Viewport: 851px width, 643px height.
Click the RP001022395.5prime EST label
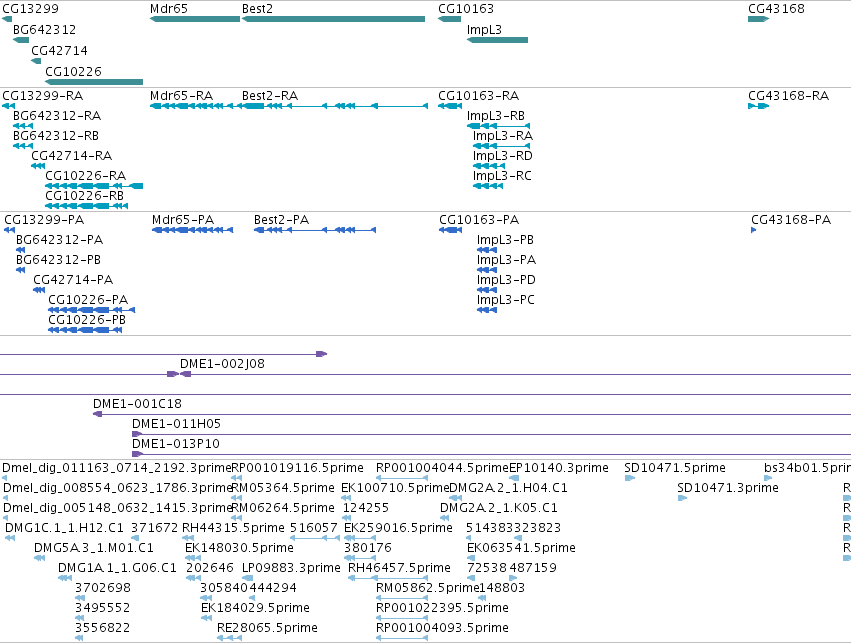click(442, 609)
